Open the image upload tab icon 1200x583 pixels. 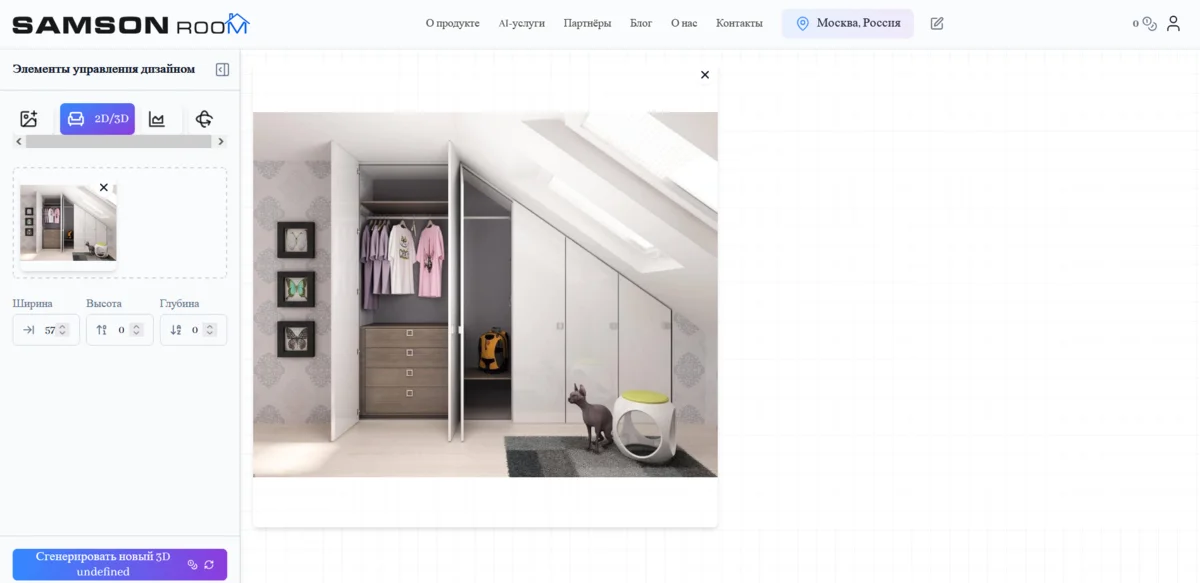29,119
